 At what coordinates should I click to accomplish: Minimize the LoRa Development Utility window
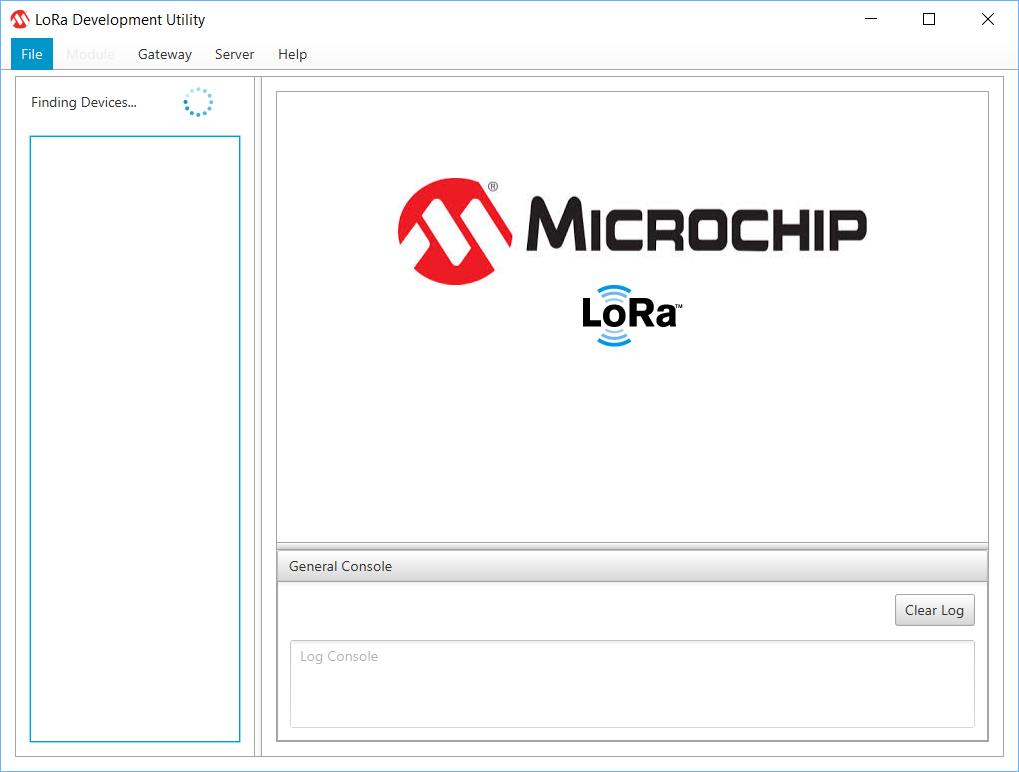coord(871,19)
